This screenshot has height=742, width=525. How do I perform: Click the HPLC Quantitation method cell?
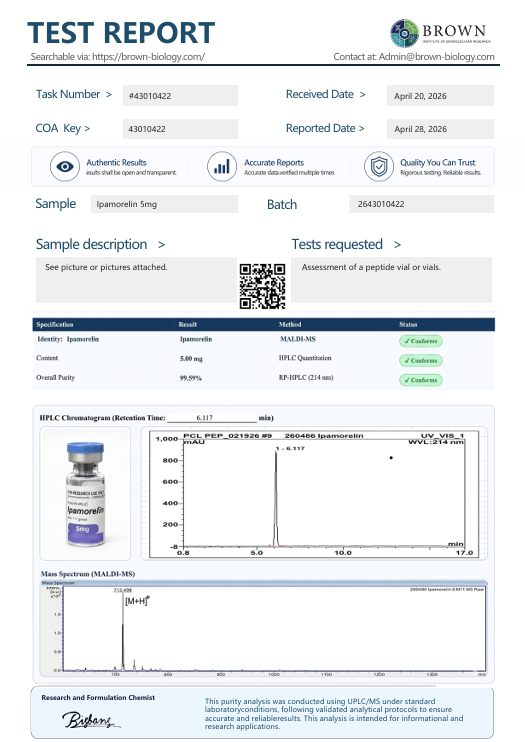coord(305,358)
